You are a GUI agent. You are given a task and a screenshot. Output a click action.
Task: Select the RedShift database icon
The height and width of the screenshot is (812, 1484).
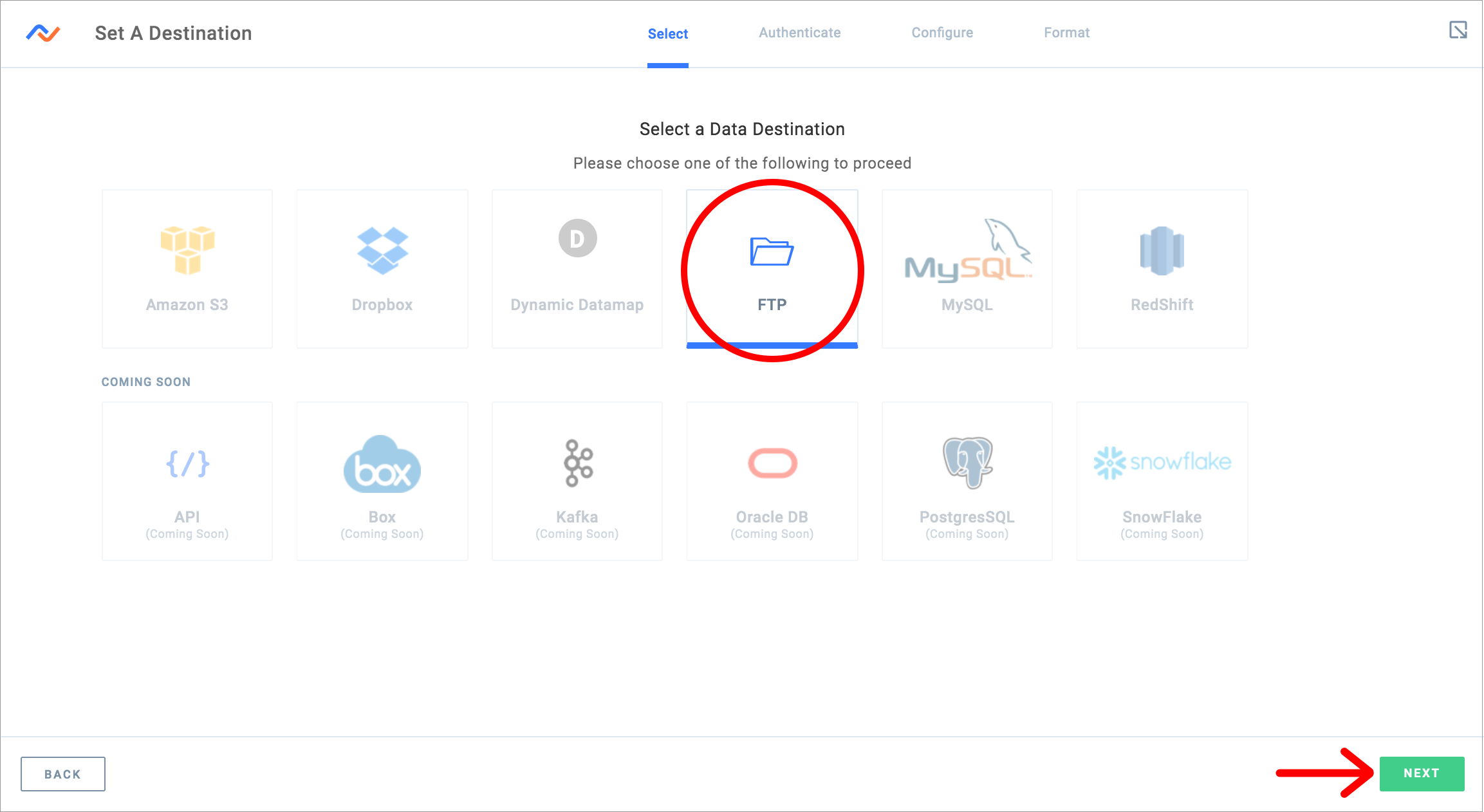[x=1162, y=250]
